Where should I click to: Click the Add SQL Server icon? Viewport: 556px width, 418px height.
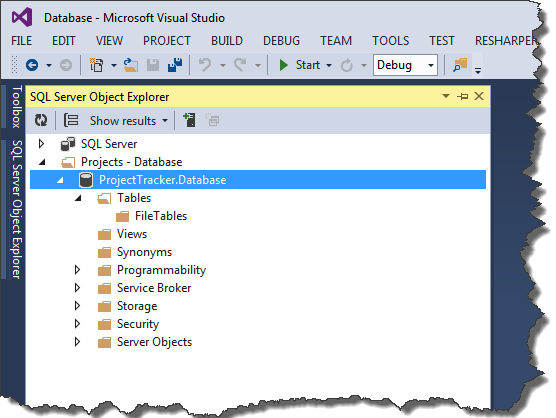189,120
